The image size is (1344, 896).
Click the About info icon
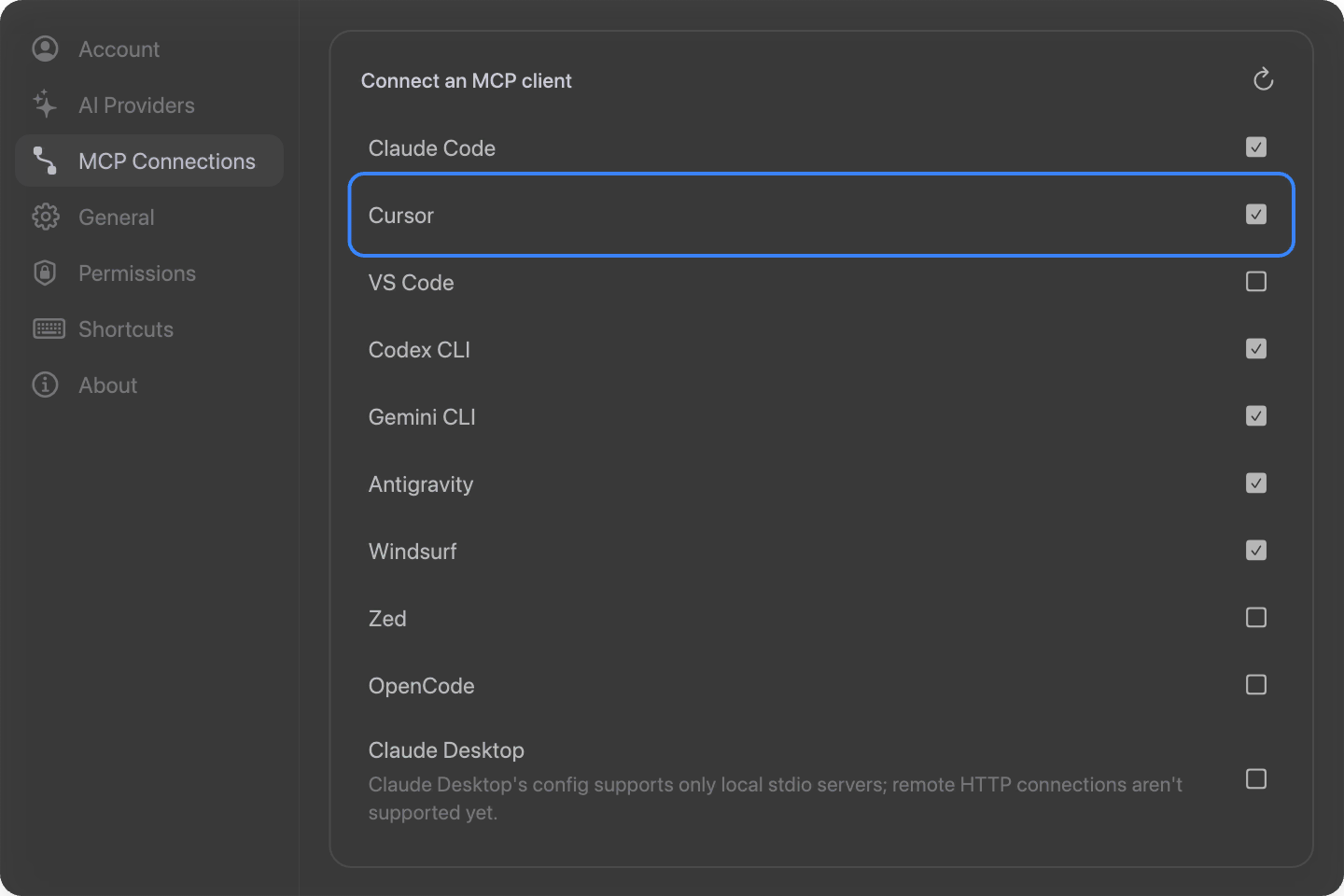point(45,385)
